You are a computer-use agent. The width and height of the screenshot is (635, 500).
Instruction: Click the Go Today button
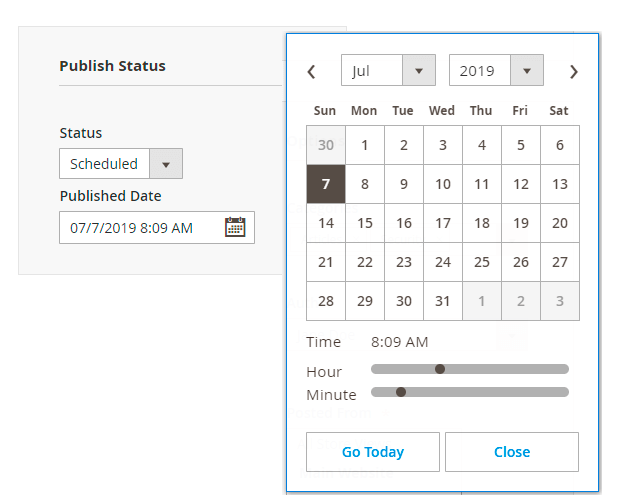click(x=373, y=452)
